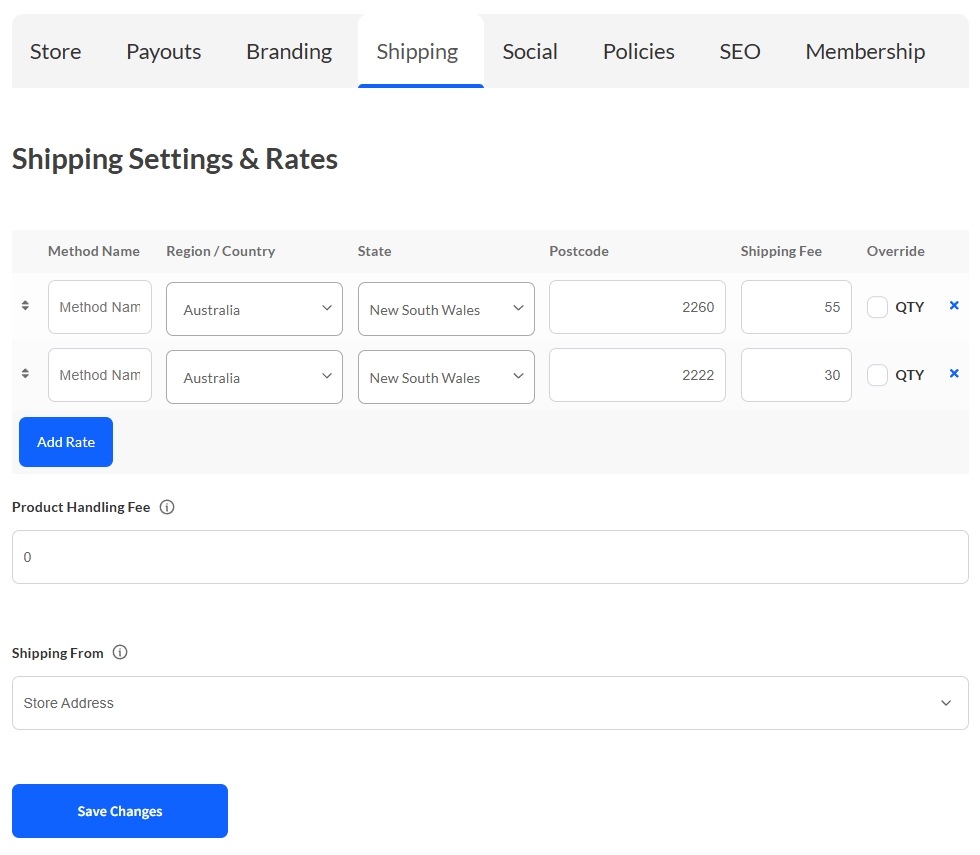
Task: Enable QTY override for the 55 fee row
Action: click(x=877, y=307)
